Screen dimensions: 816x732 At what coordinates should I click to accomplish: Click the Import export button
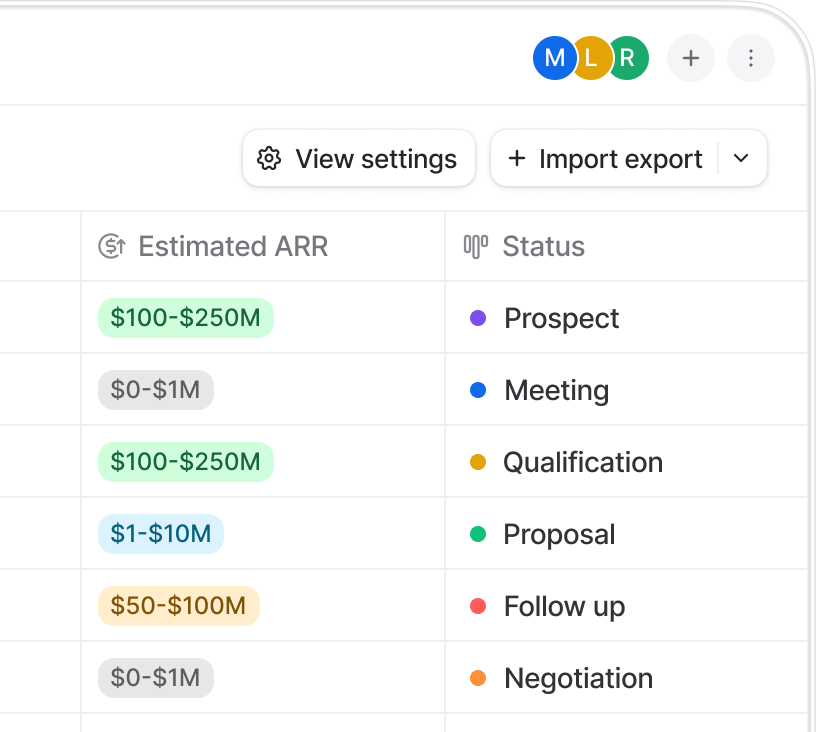pyautogui.click(x=606, y=159)
